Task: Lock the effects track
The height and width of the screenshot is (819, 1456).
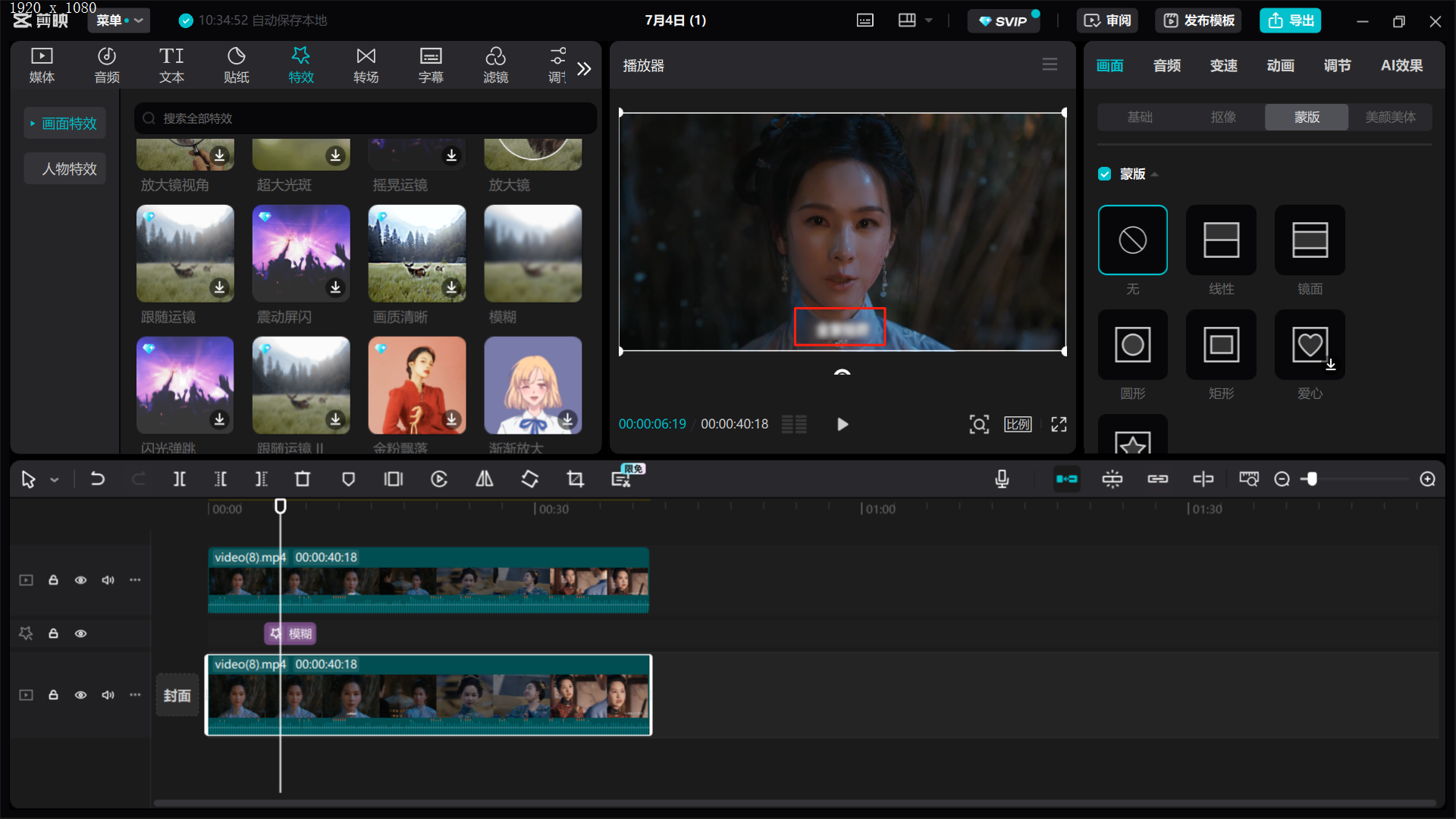Action: 53,634
